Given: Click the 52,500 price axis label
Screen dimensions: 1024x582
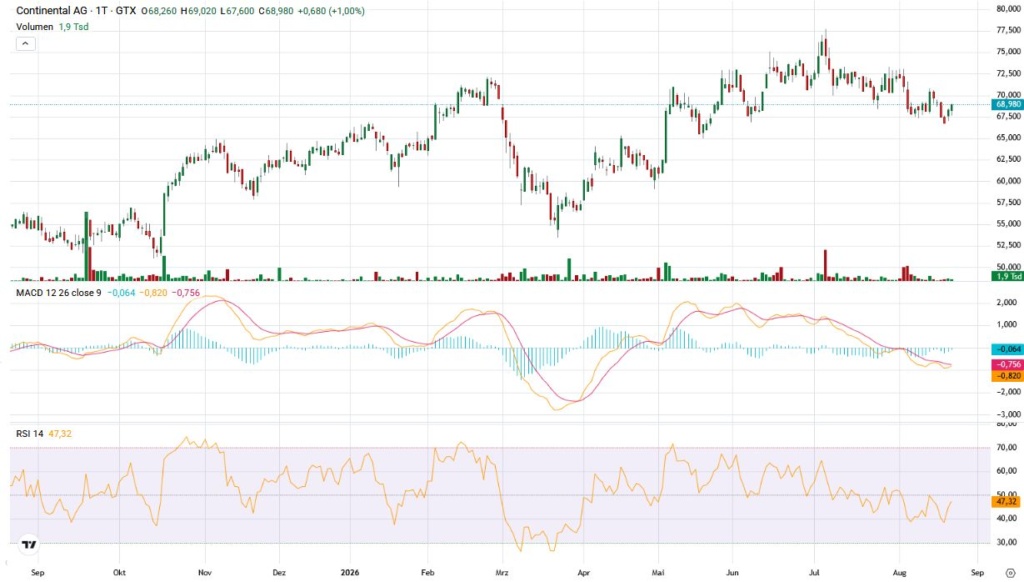Looking at the screenshot, I should pos(1009,245).
